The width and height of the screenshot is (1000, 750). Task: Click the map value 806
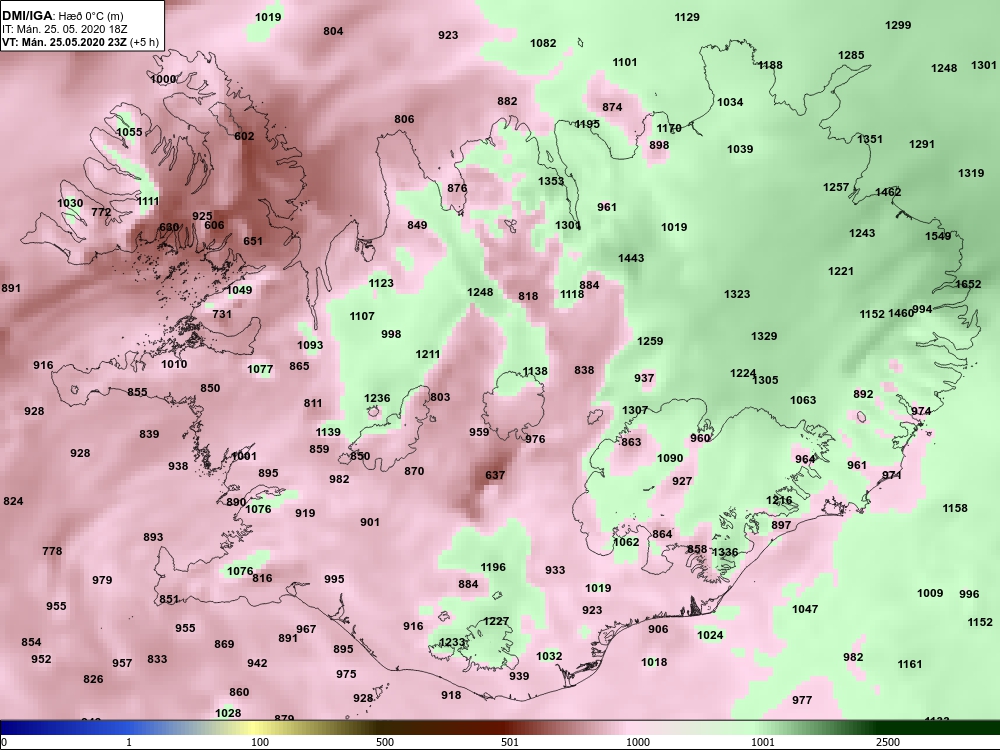tap(404, 119)
